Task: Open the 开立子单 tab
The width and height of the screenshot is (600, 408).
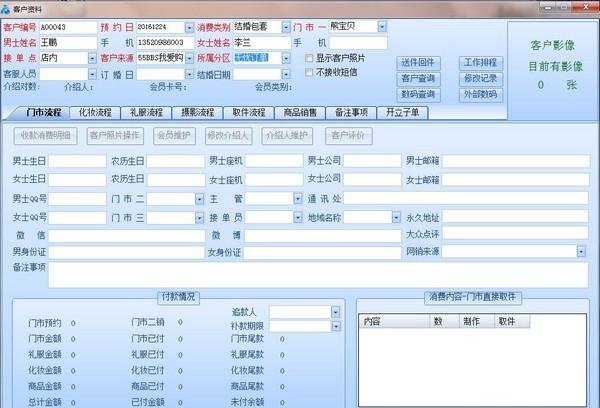Action: tap(403, 113)
